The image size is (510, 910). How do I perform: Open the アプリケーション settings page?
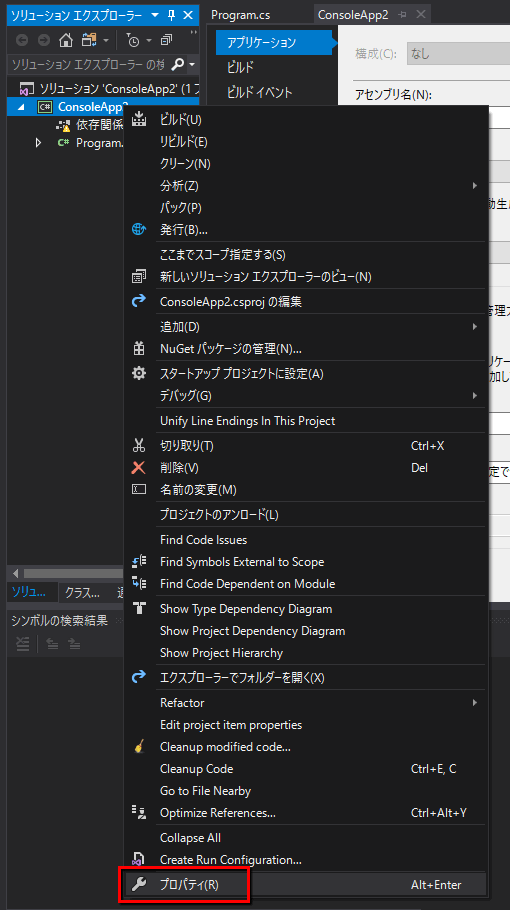pos(274,42)
